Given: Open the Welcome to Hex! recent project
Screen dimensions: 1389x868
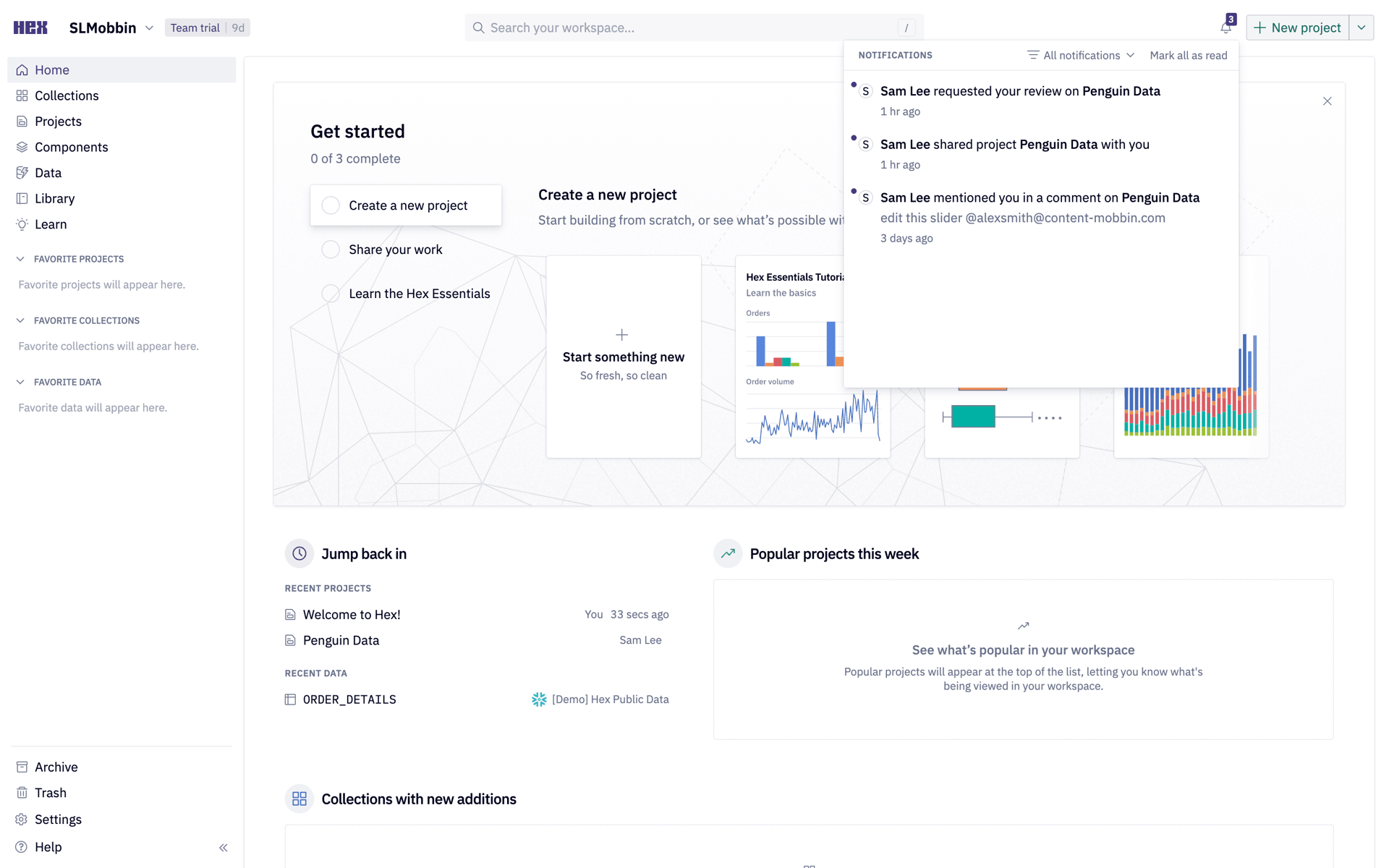Looking at the screenshot, I should [477, 615].
